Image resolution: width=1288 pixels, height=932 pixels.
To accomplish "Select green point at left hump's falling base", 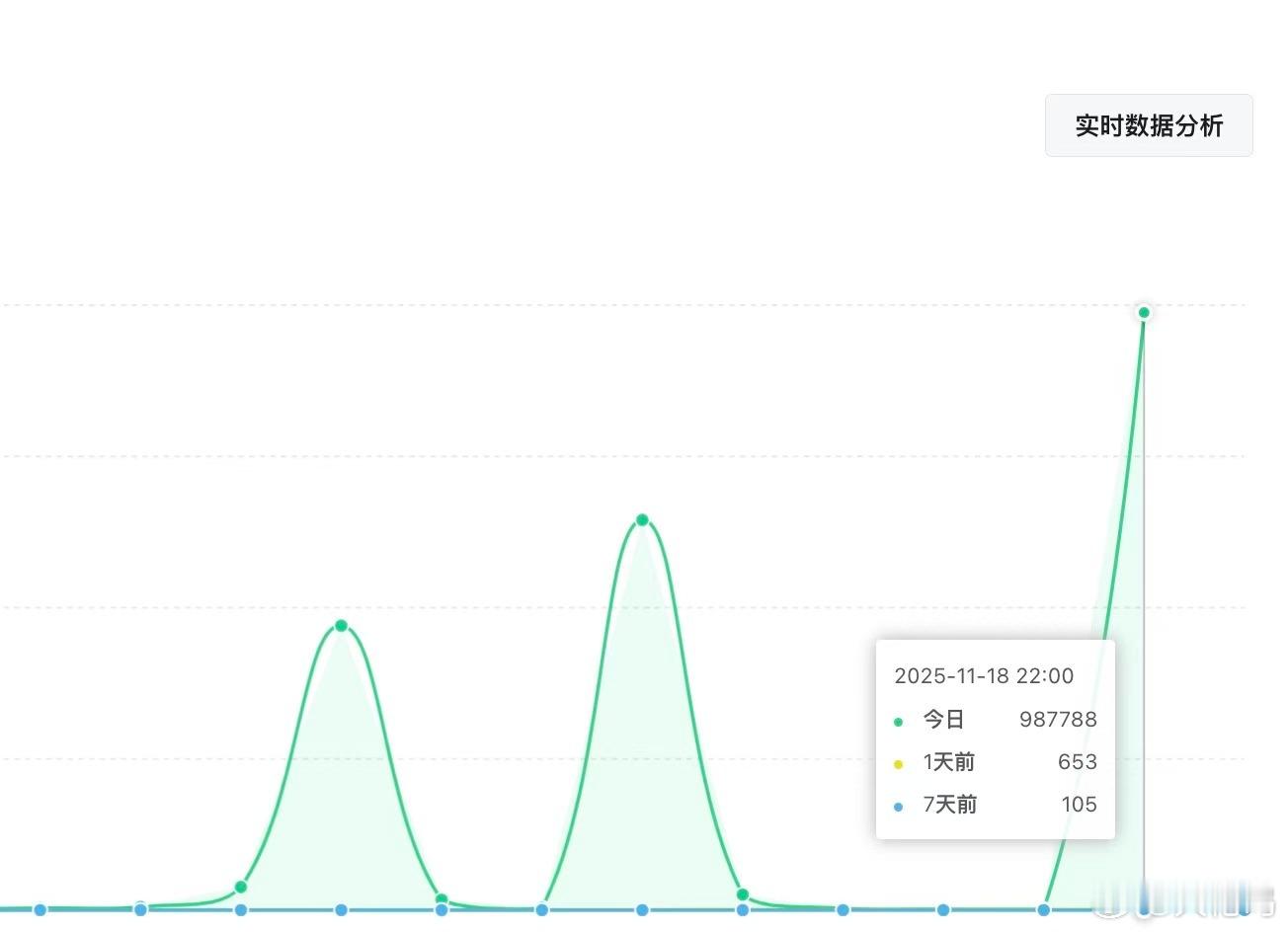I will pos(442,899).
